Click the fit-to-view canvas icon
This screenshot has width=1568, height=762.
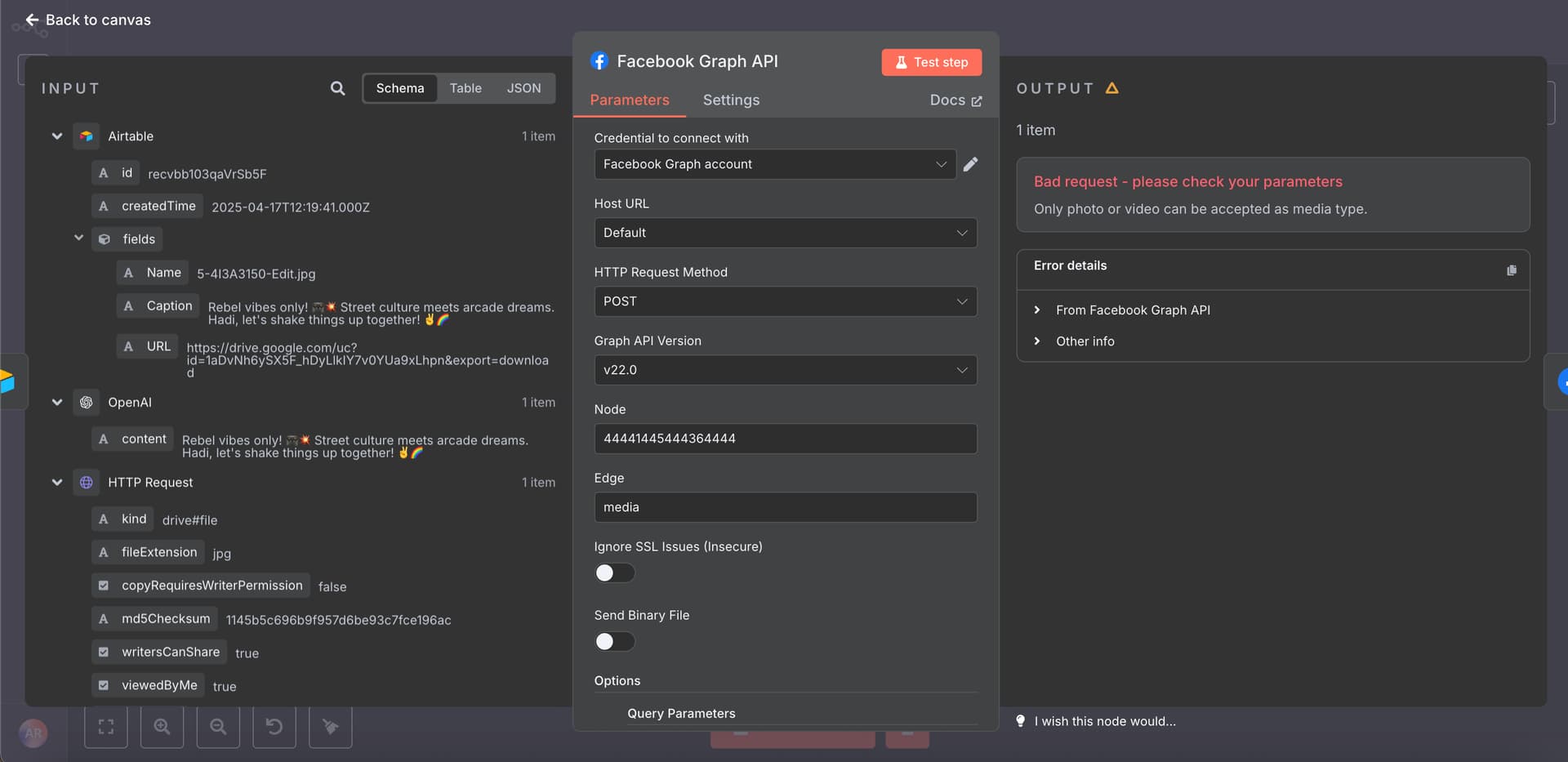pyautogui.click(x=106, y=726)
